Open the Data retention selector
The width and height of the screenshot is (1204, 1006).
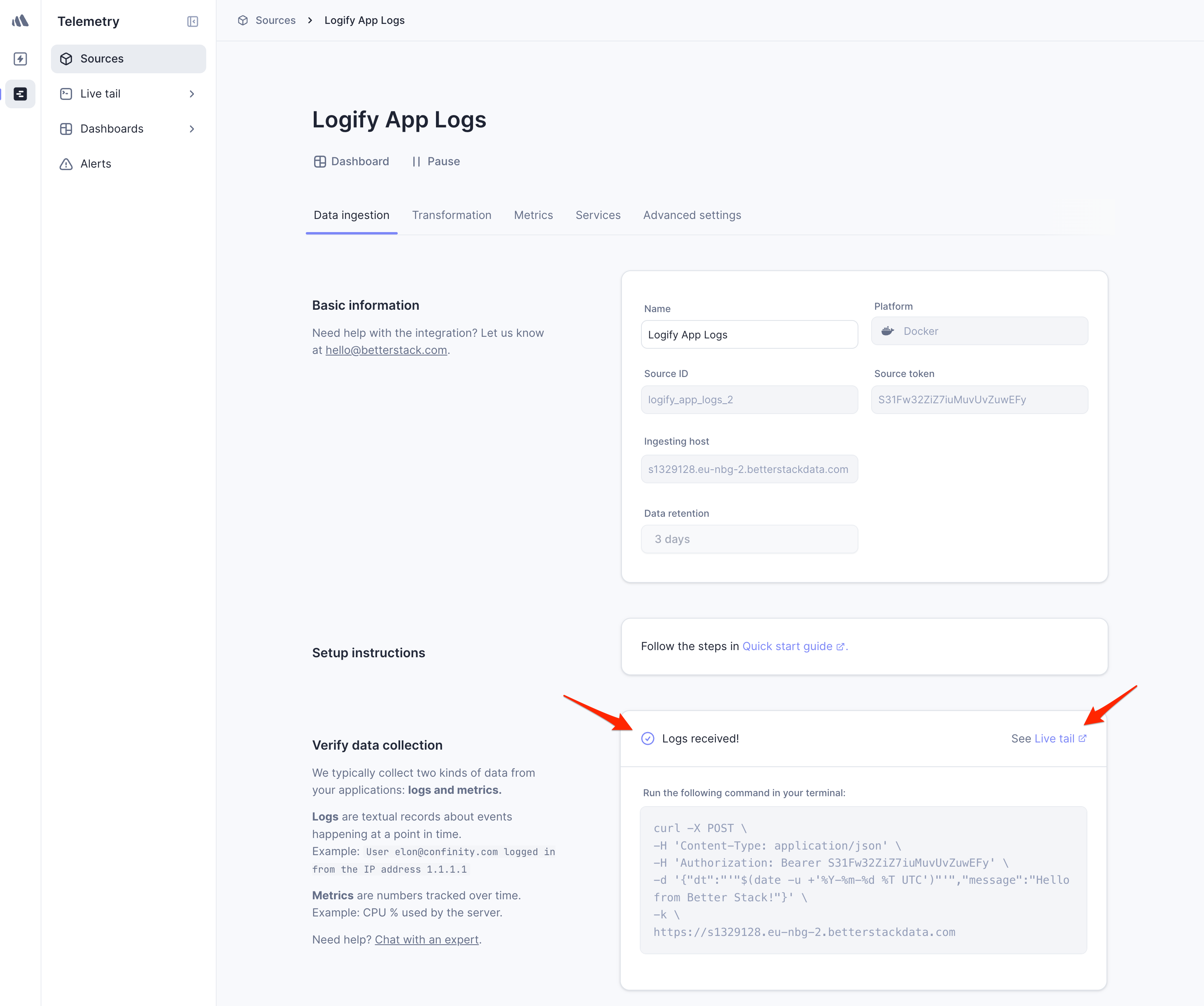point(749,539)
